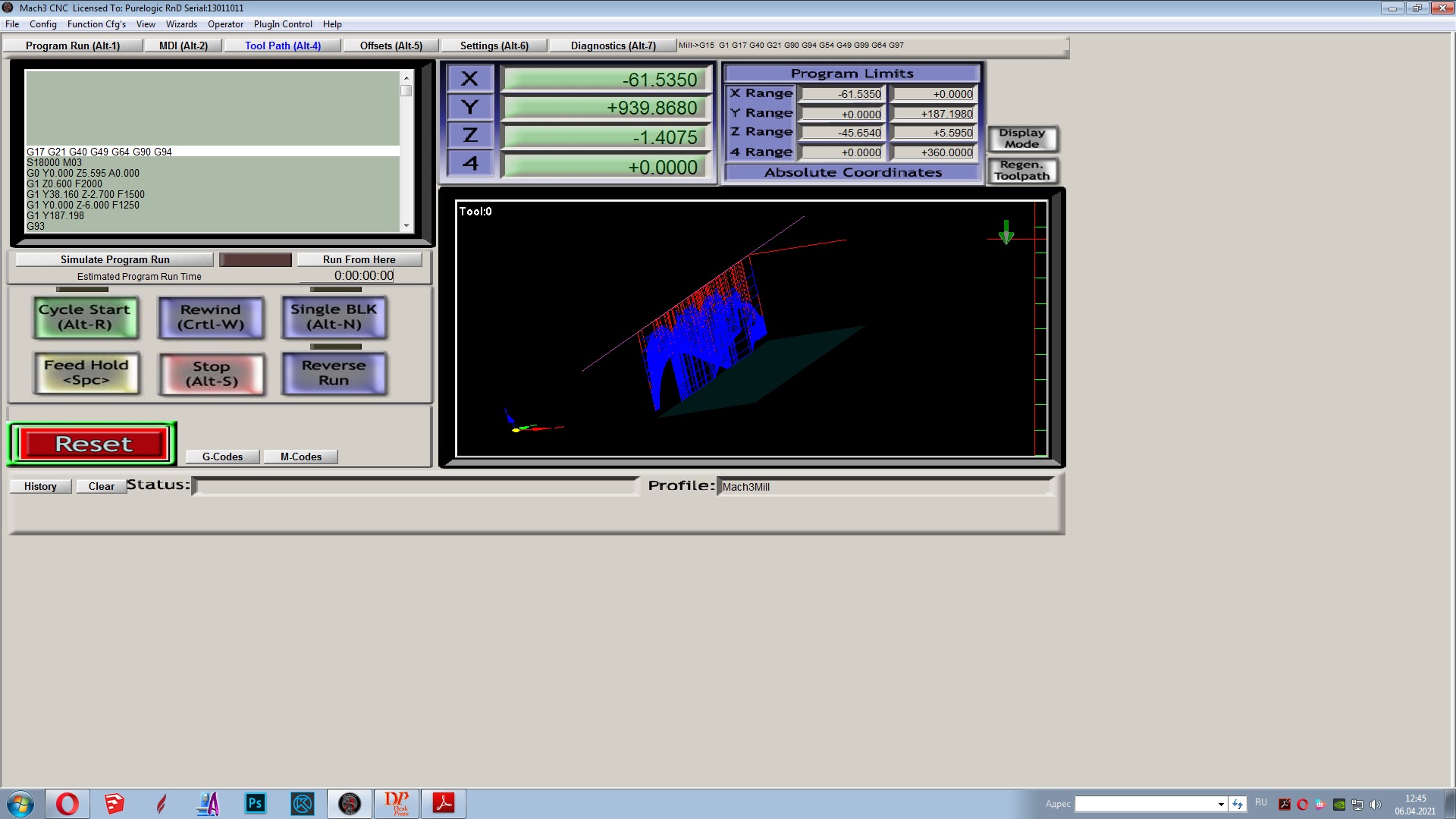Toggle the Reset emergency stop button

tap(93, 444)
